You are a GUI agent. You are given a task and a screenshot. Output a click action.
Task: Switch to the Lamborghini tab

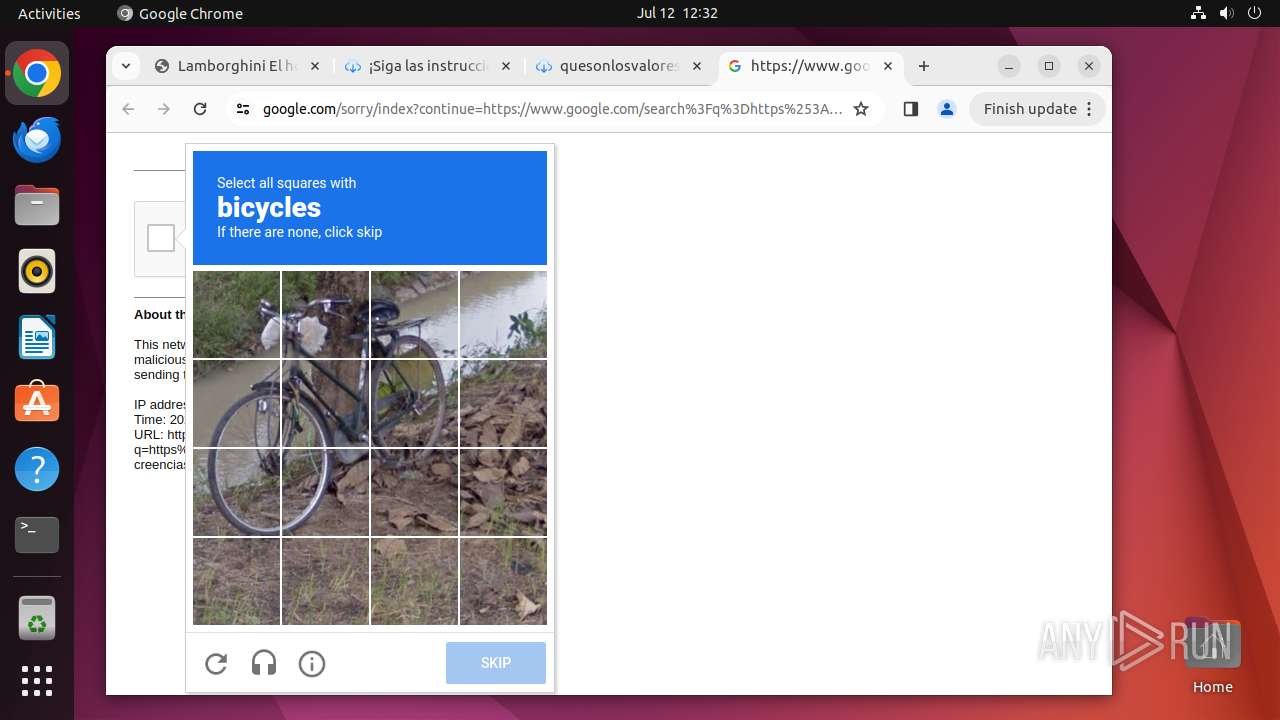tap(237, 66)
